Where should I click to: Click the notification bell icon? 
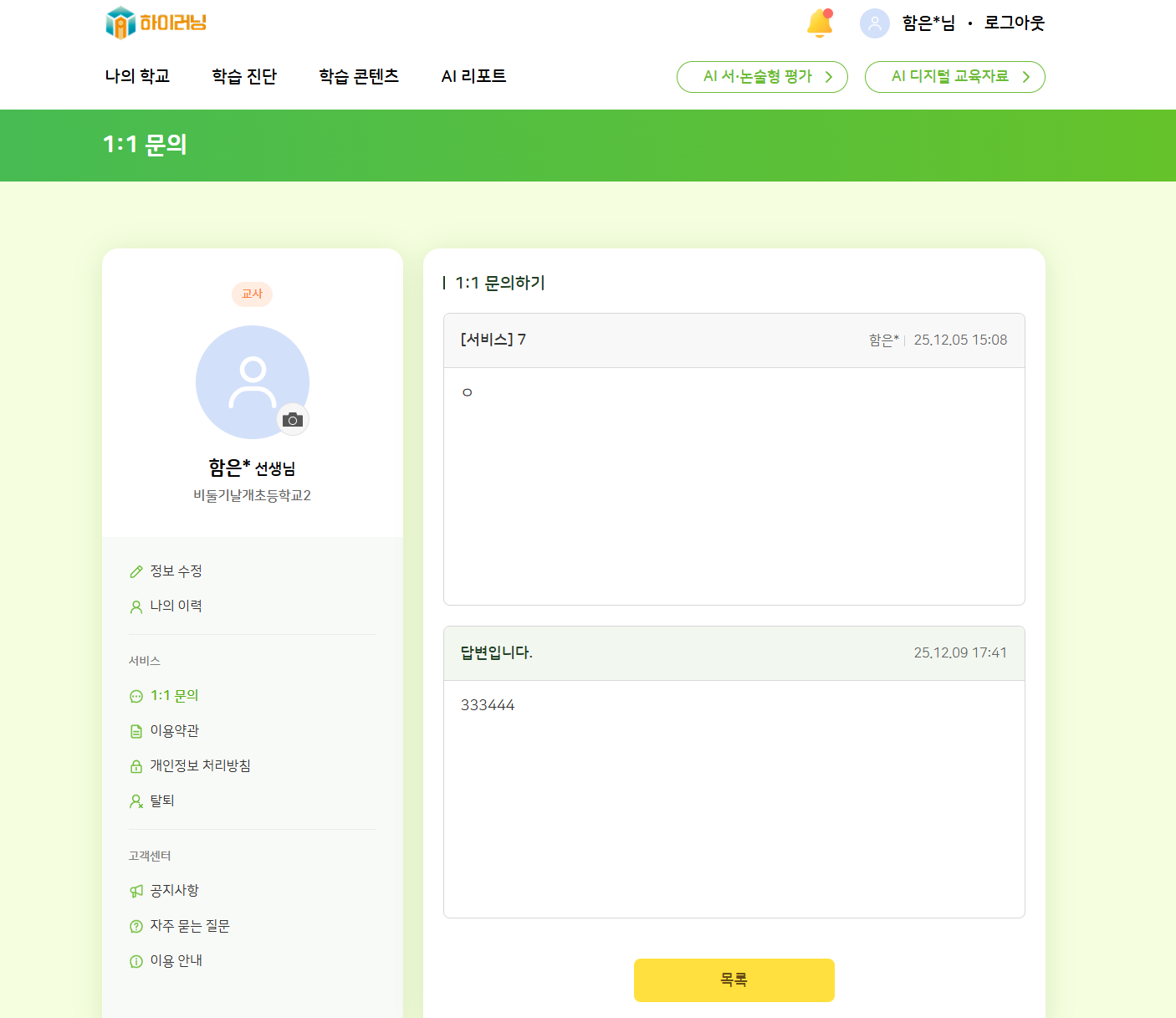pyautogui.click(x=820, y=23)
